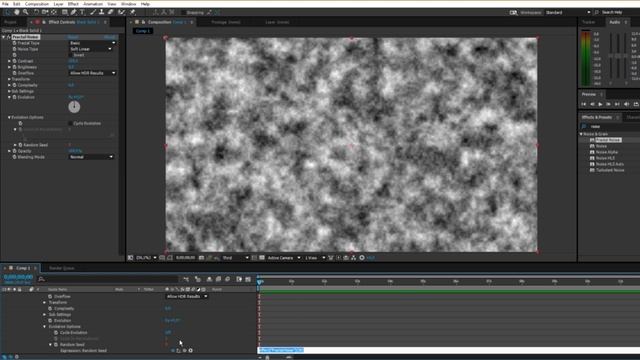This screenshot has height=360, width=640.
Task: Toggle audio mute in Preview panel
Action: pos(627,104)
